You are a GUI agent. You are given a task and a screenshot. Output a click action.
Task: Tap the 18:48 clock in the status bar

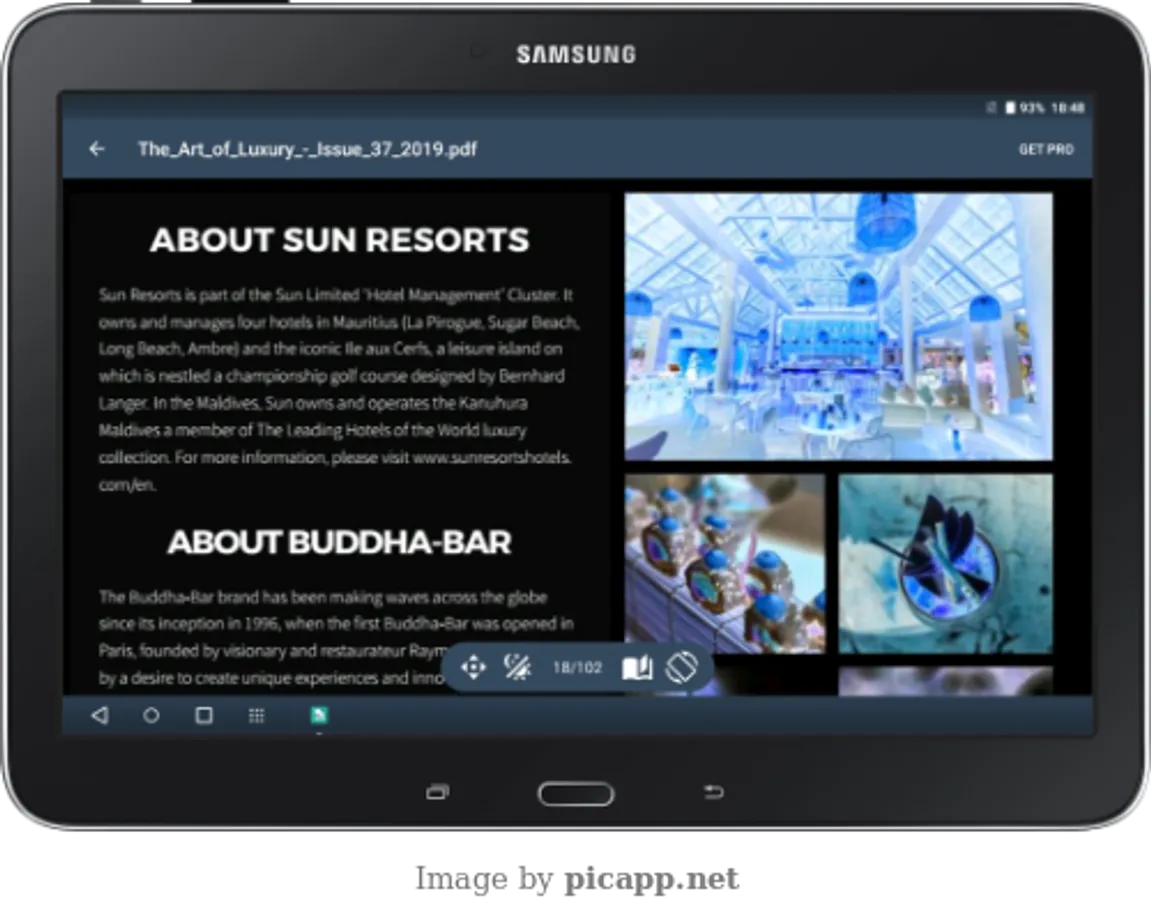click(1067, 108)
